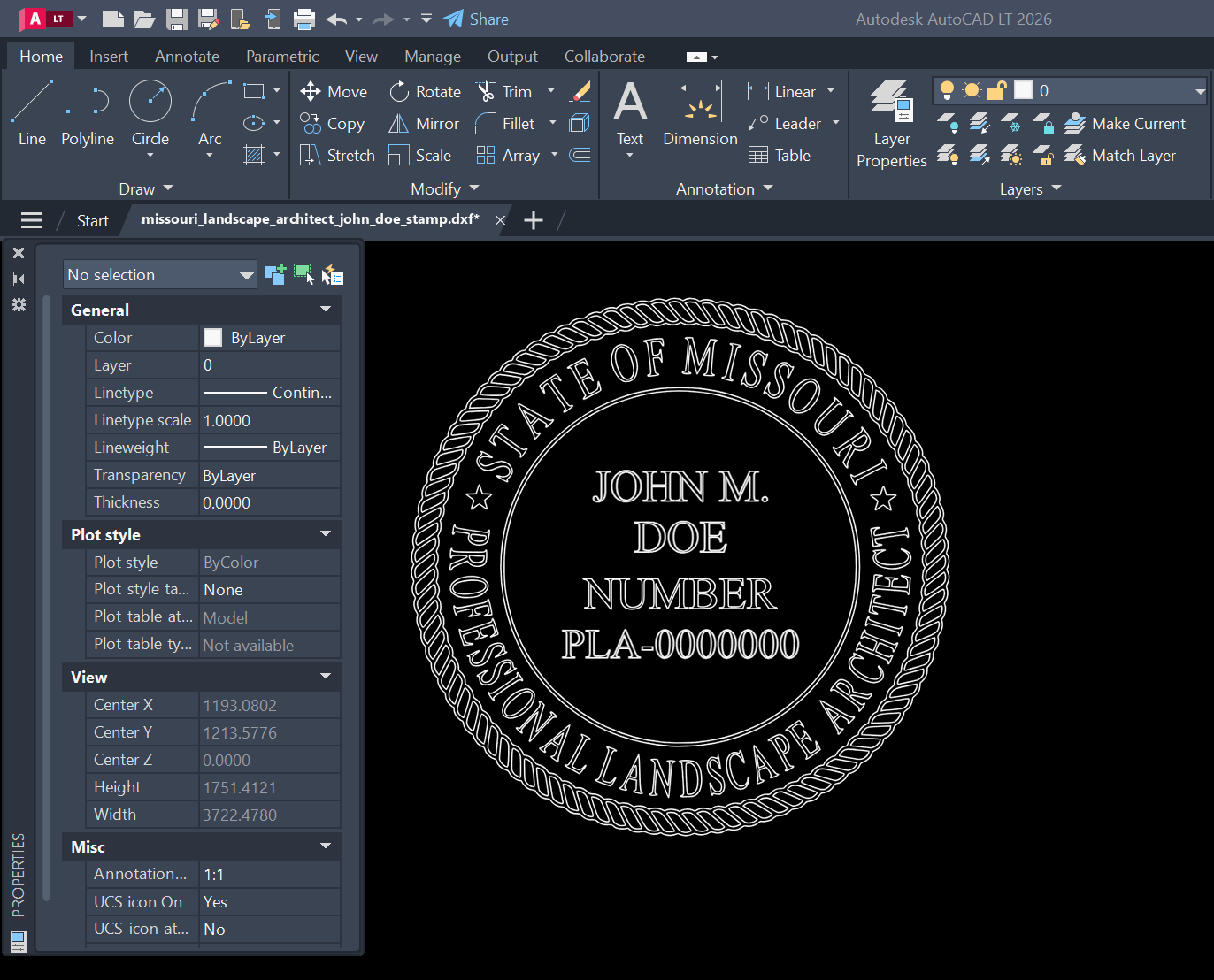Click the Erase tool icon

coord(580,92)
